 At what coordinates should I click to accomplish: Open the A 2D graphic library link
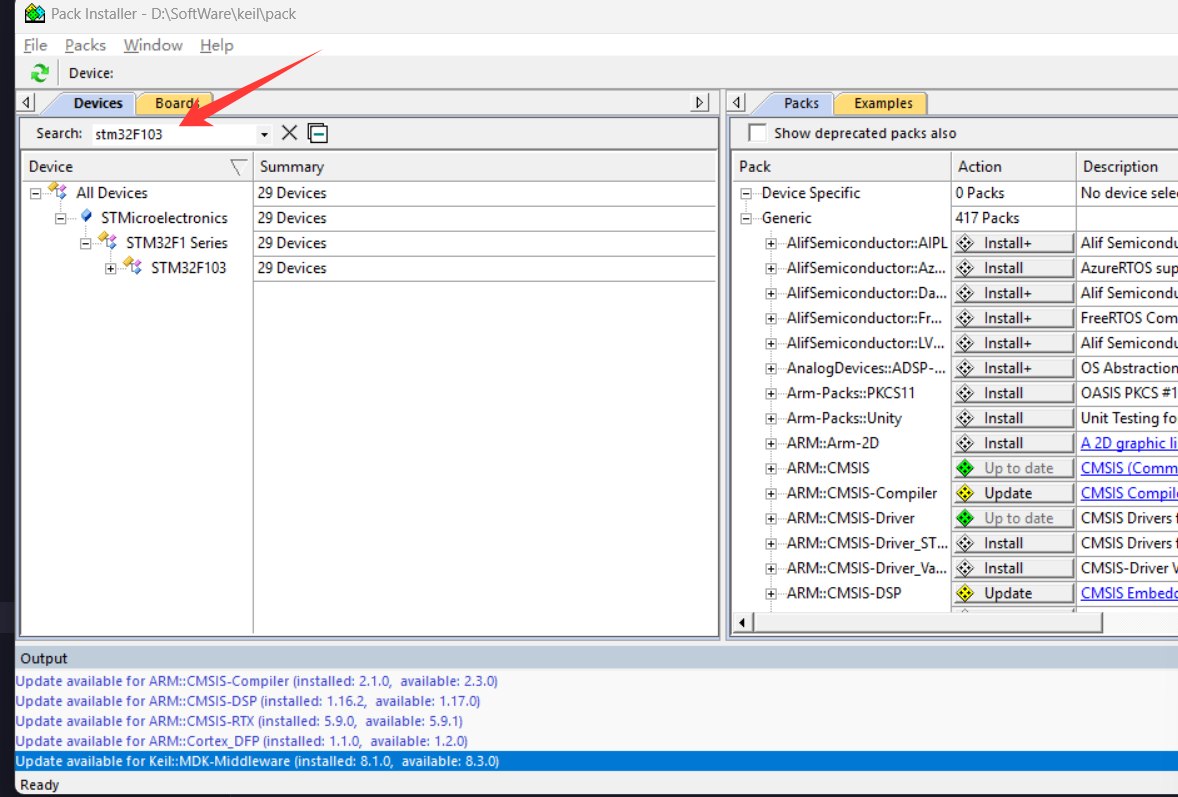pyautogui.click(x=1129, y=443)
